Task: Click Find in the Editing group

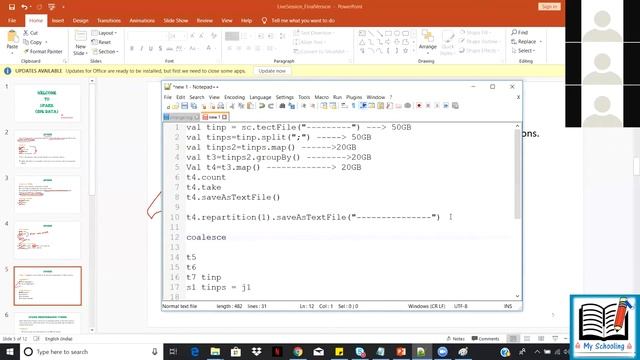Action: point(520,32)
